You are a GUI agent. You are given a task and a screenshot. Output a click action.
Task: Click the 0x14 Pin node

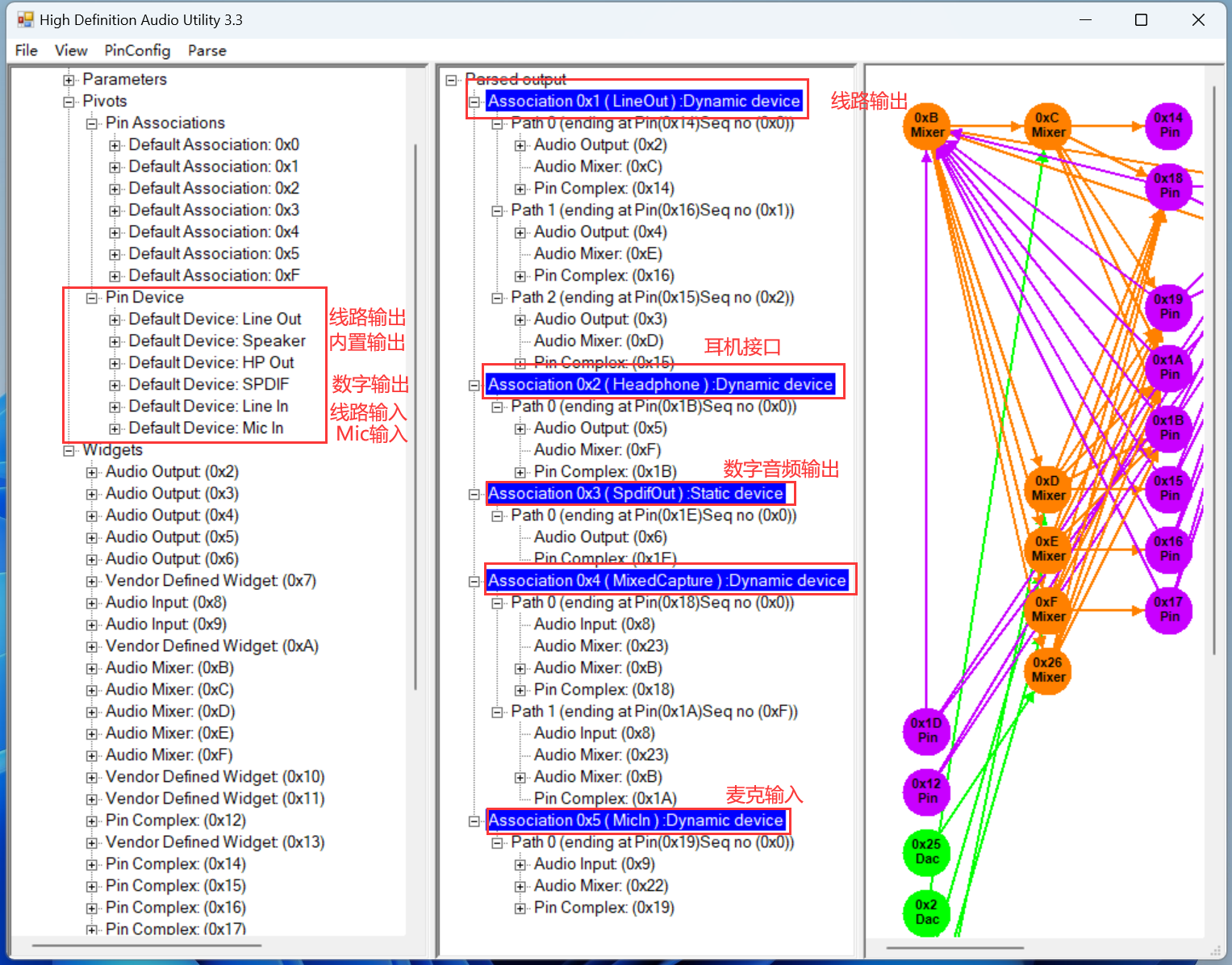pyautogui.click(x=1168, y=126)
